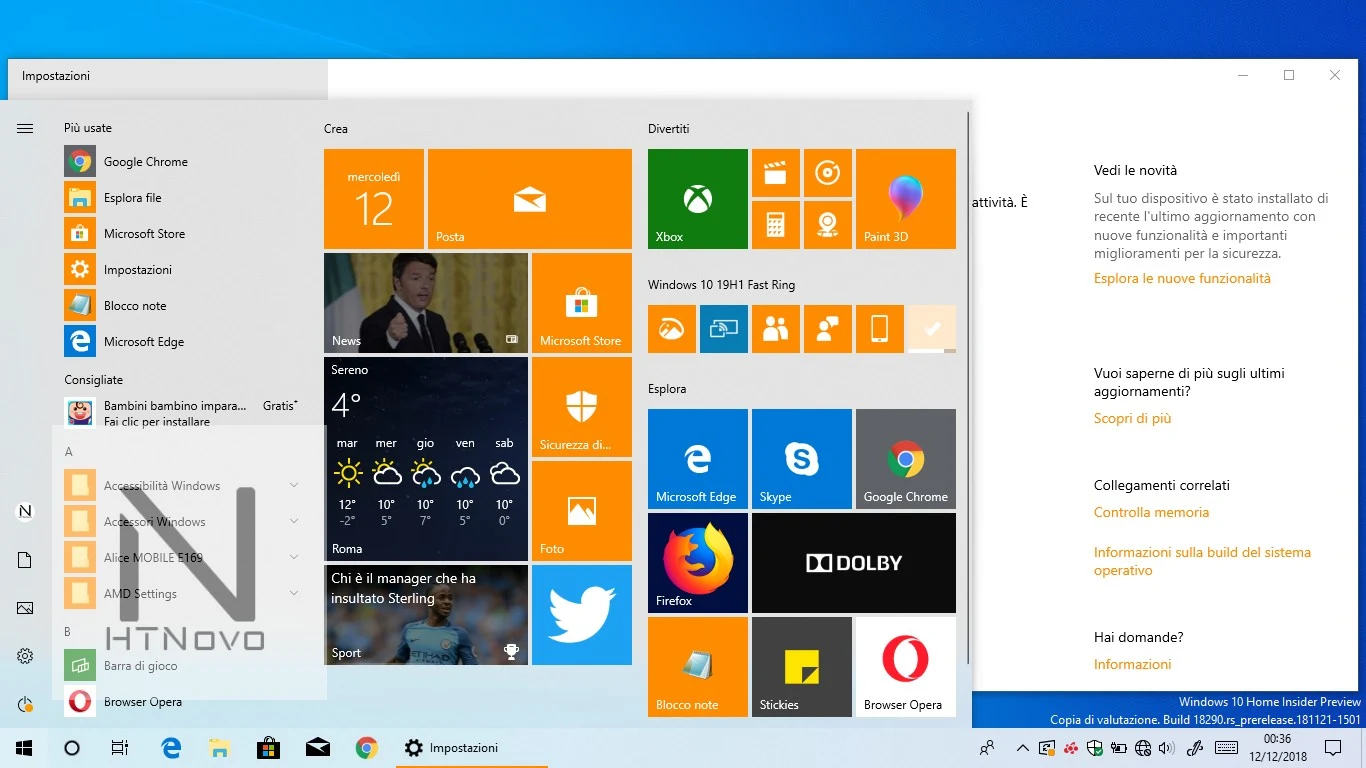Open Esplora file from Più usate list
The height and width of the screenshot is (768, 1366).
point(182,198)
